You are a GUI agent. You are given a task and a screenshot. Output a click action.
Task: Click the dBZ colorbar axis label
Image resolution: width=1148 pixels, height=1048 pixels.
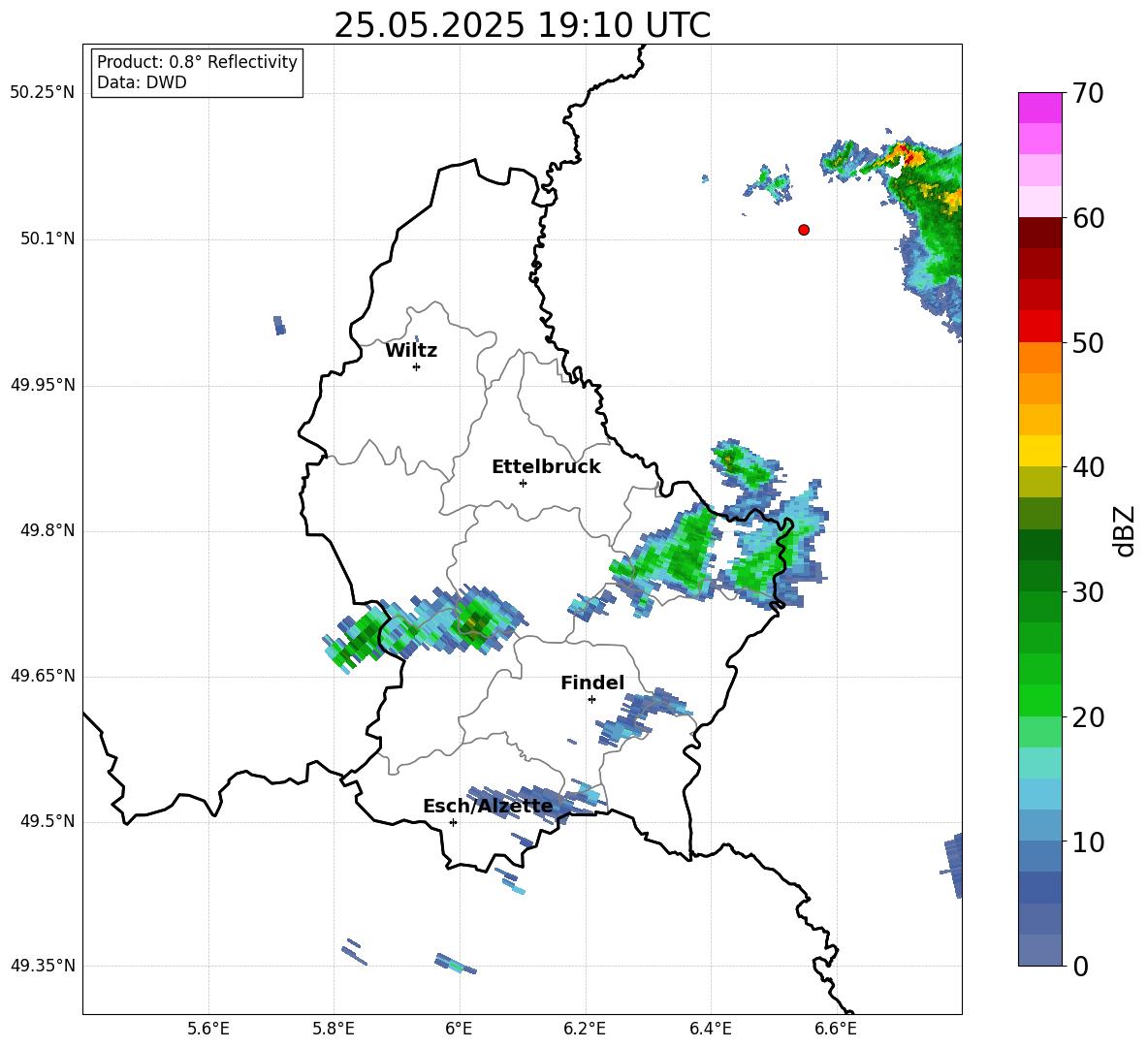1126,530
